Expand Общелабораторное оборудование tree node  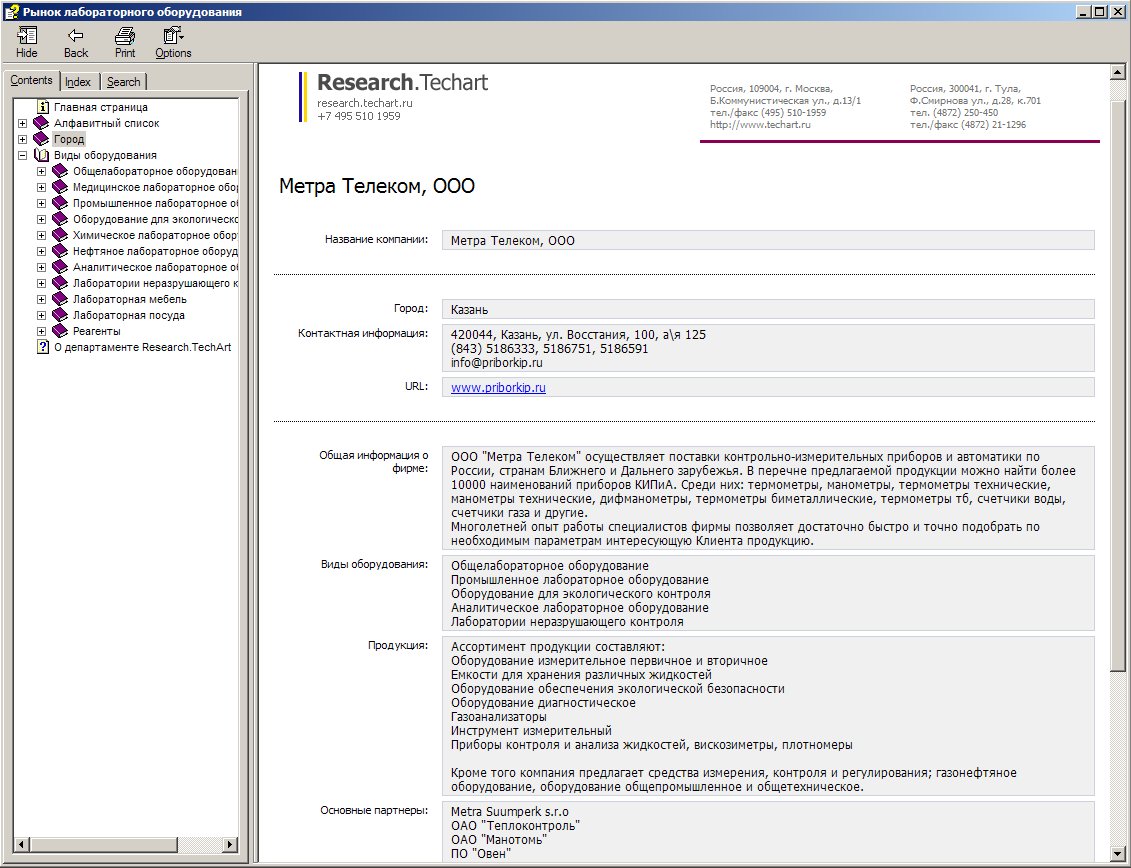[x=41, y=171]
